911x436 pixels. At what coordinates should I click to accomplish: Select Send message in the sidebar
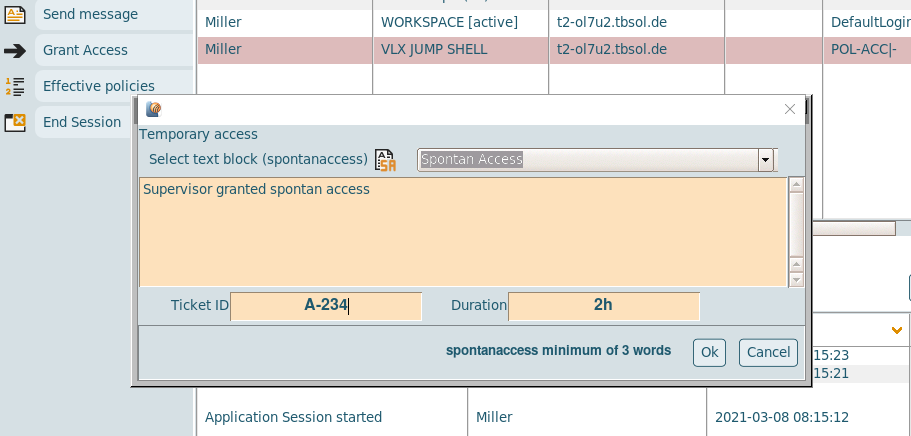pos(90,15)
